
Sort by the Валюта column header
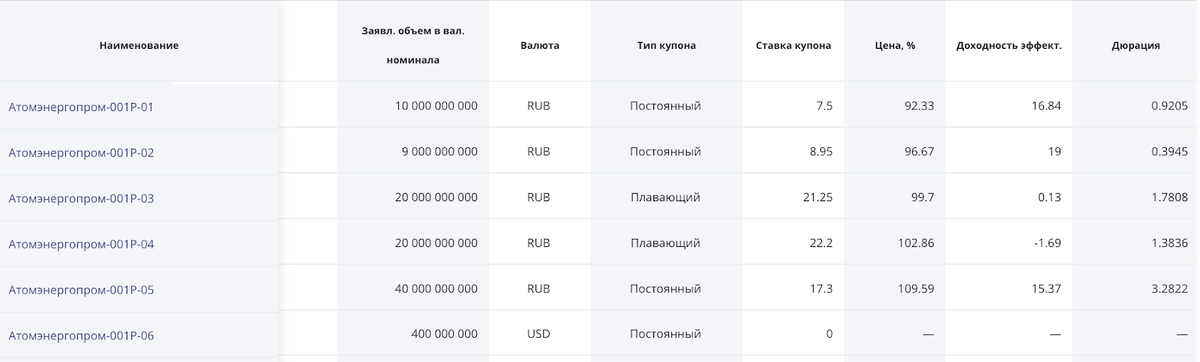pos(540,45)
